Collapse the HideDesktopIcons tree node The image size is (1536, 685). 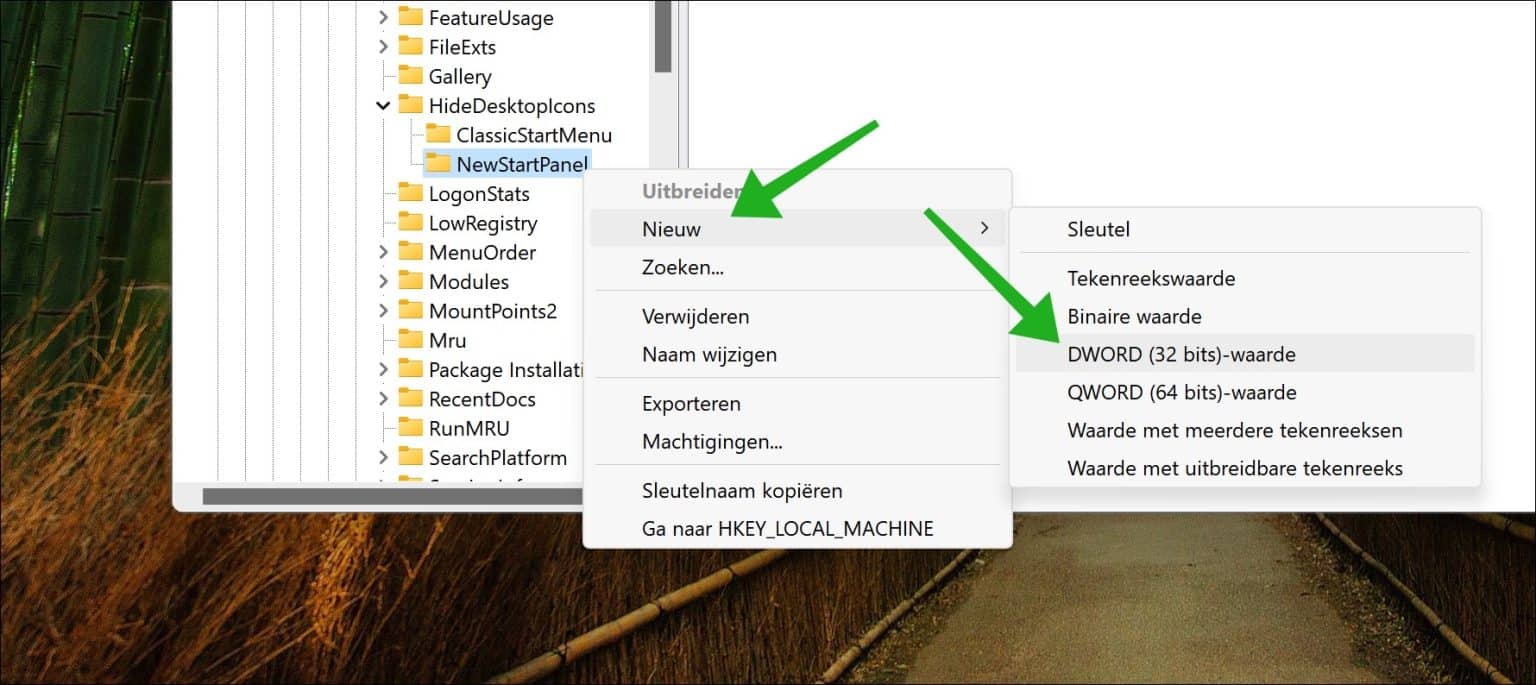pyautogui.click(x=383, y=105)
